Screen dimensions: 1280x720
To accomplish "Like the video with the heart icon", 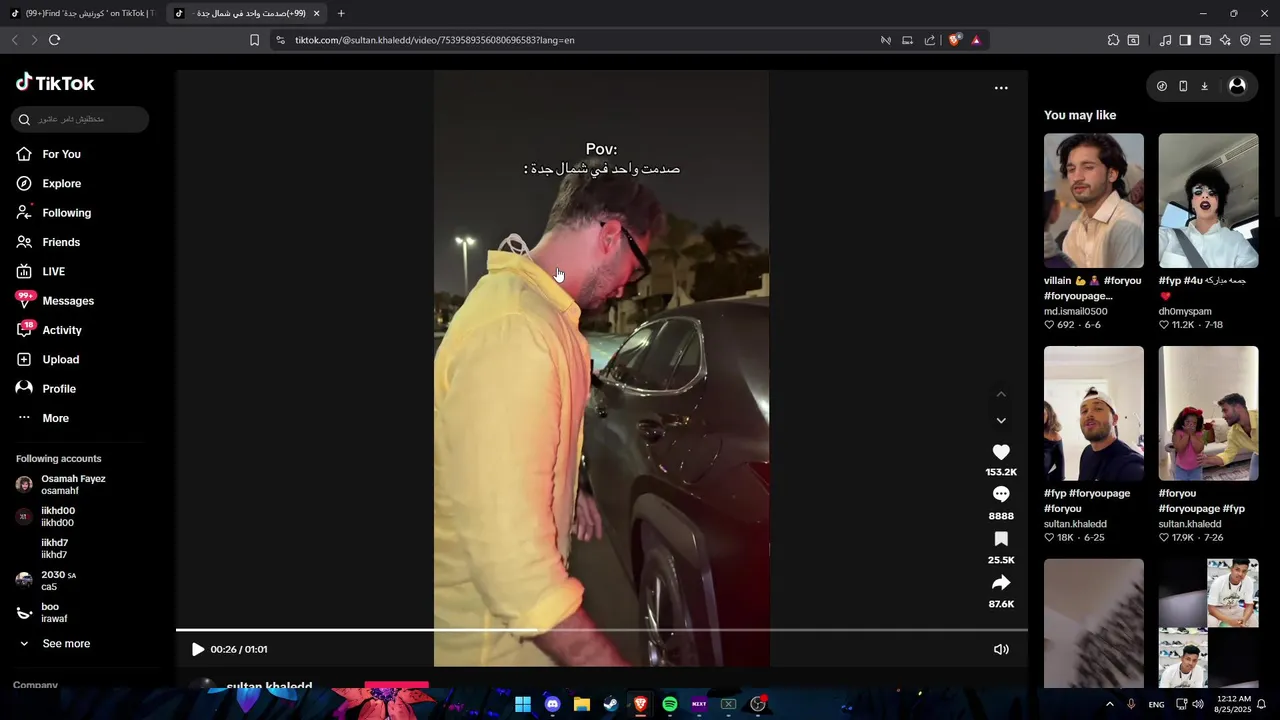I will click(x=1001, y=453).
